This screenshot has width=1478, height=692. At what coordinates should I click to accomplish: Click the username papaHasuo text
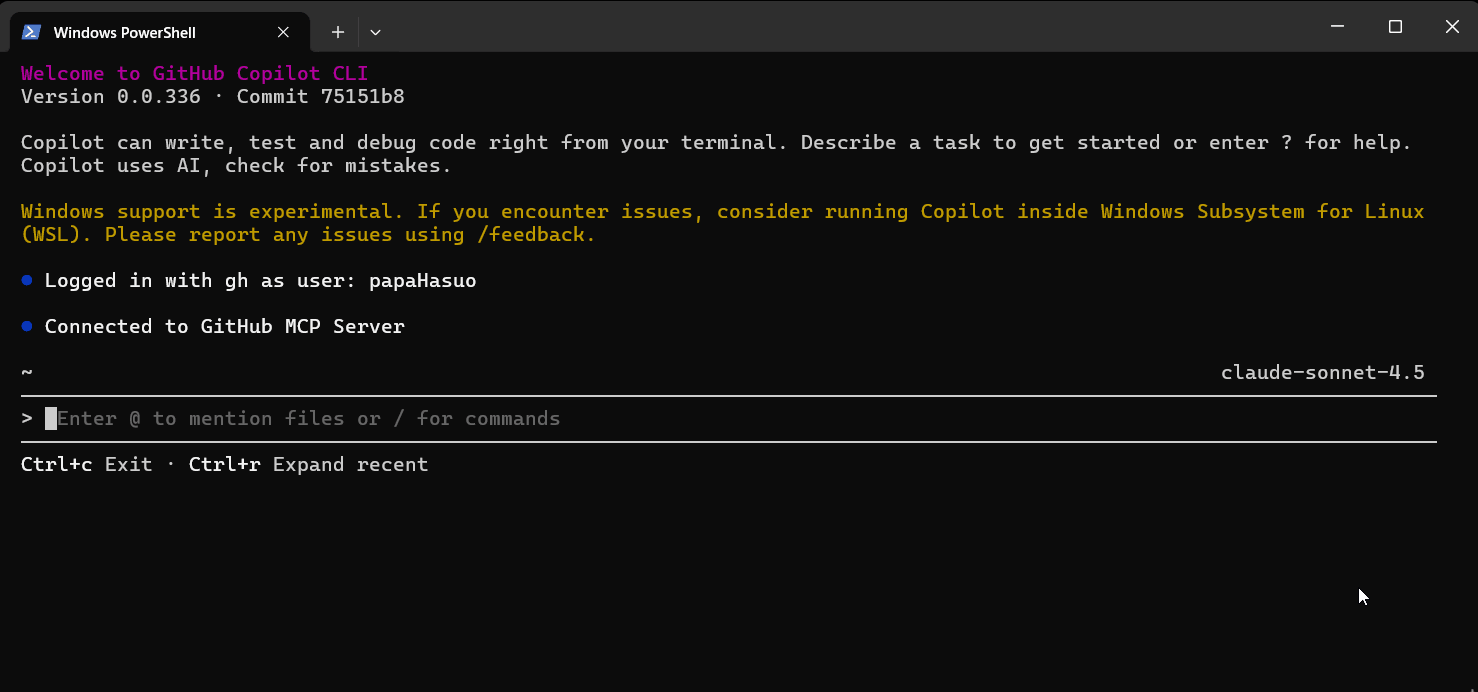[x=423, y=281]
